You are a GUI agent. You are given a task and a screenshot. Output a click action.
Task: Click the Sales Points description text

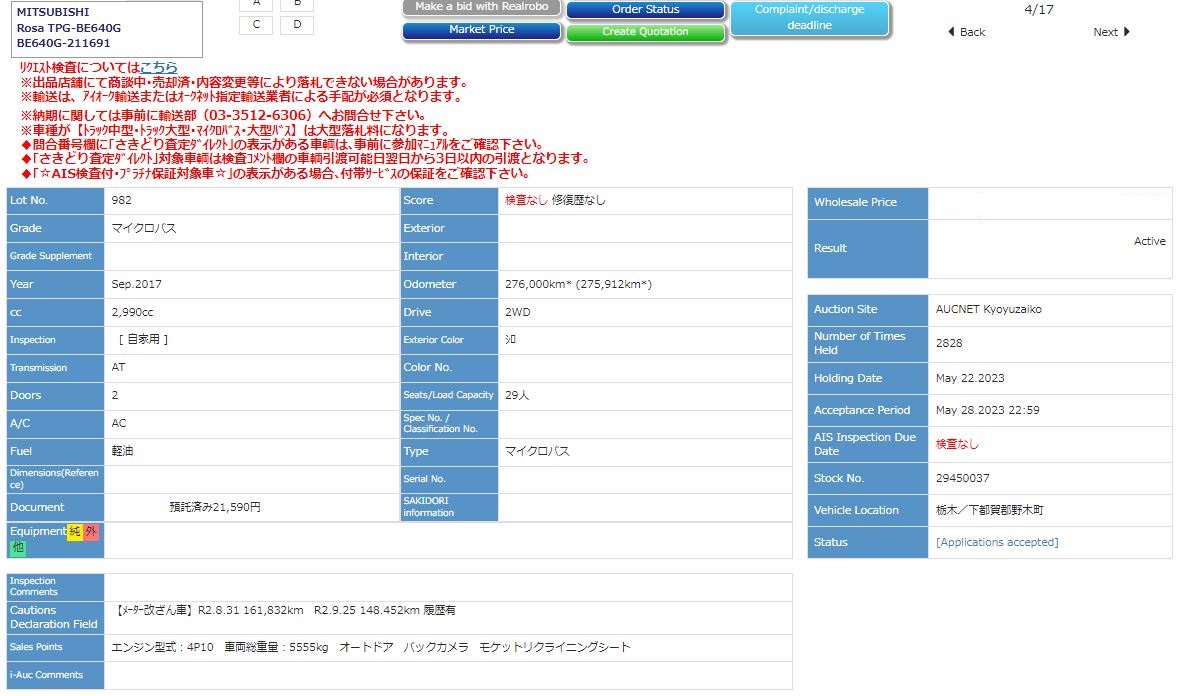pyautogui.click(x=371, y=647)
